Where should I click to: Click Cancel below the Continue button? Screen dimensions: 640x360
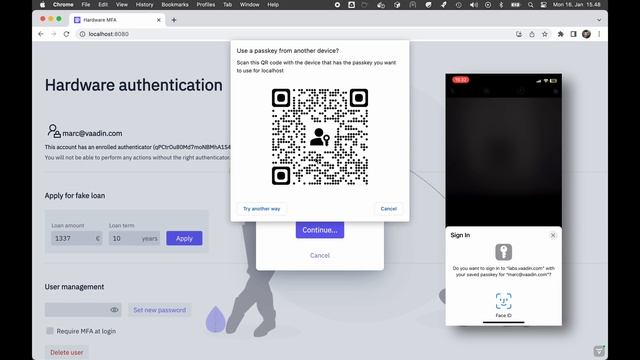pyautogui.click(x=320, y=256)
